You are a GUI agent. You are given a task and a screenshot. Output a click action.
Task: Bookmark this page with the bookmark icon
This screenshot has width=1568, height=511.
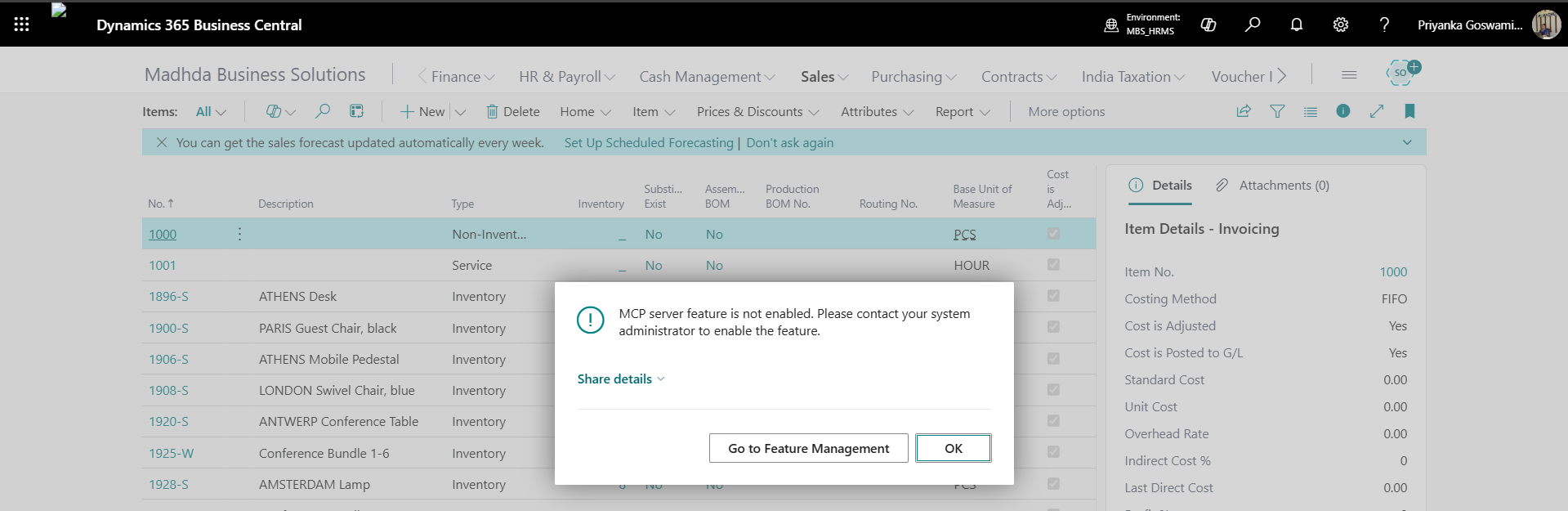(x=1409, y=111)
